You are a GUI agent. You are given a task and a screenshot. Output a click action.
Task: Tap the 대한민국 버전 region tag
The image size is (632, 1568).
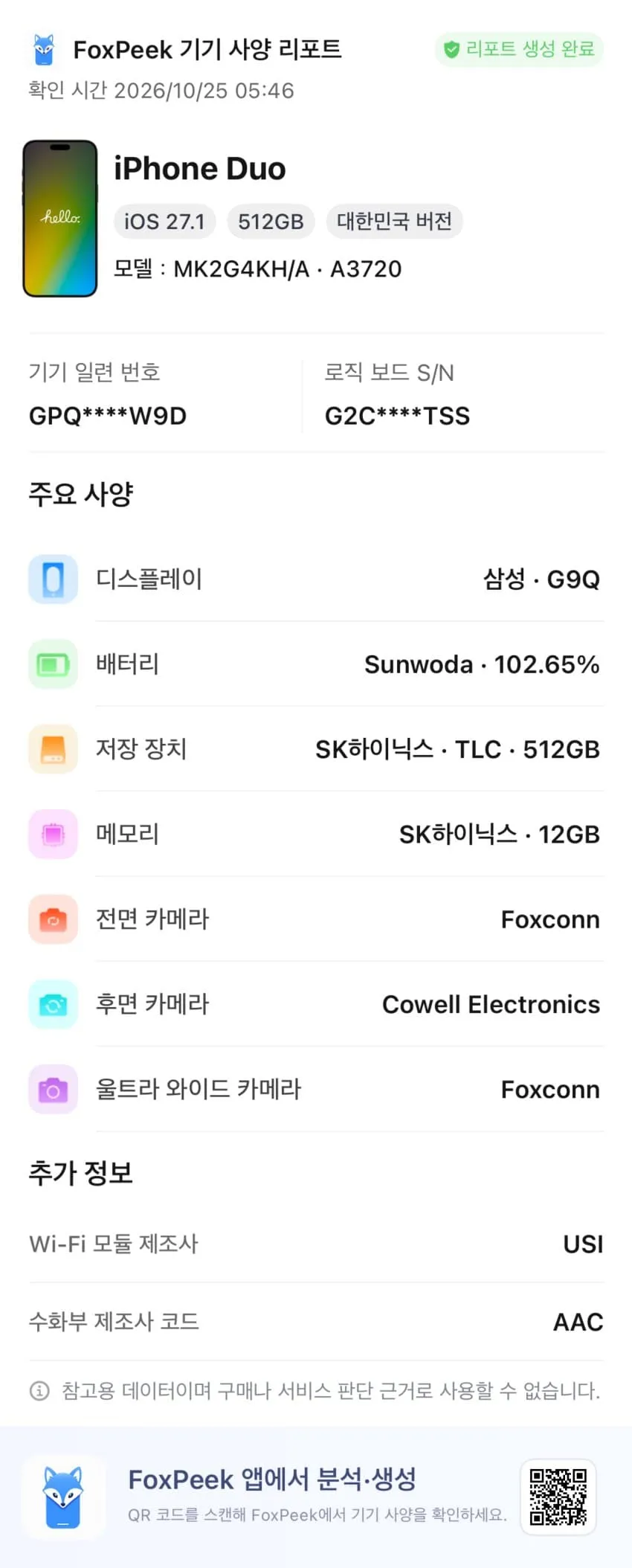pos(395,222)
